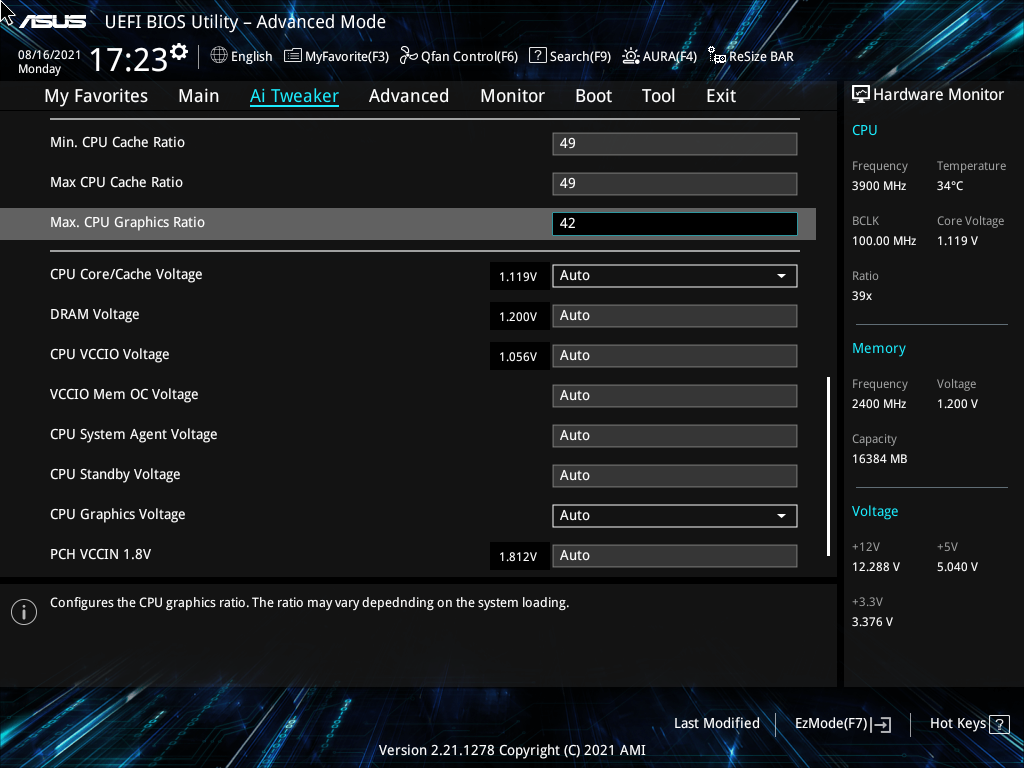Click the ASUS logo
The width and height of the screenshot is (1024, 768).
(x=52, y=22)
